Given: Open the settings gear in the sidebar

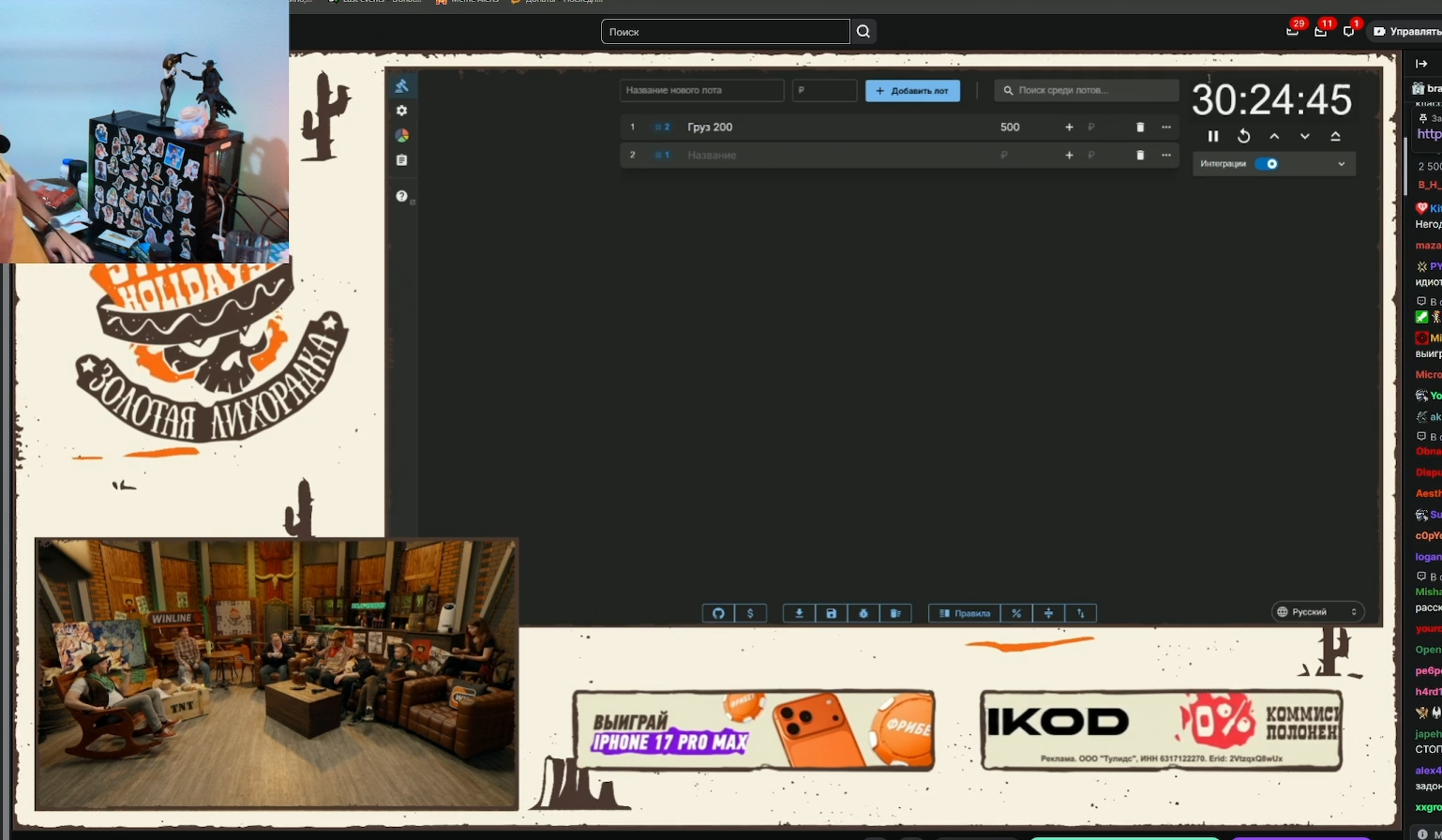Looking at the screenshot, I should [x=401, y=111].
